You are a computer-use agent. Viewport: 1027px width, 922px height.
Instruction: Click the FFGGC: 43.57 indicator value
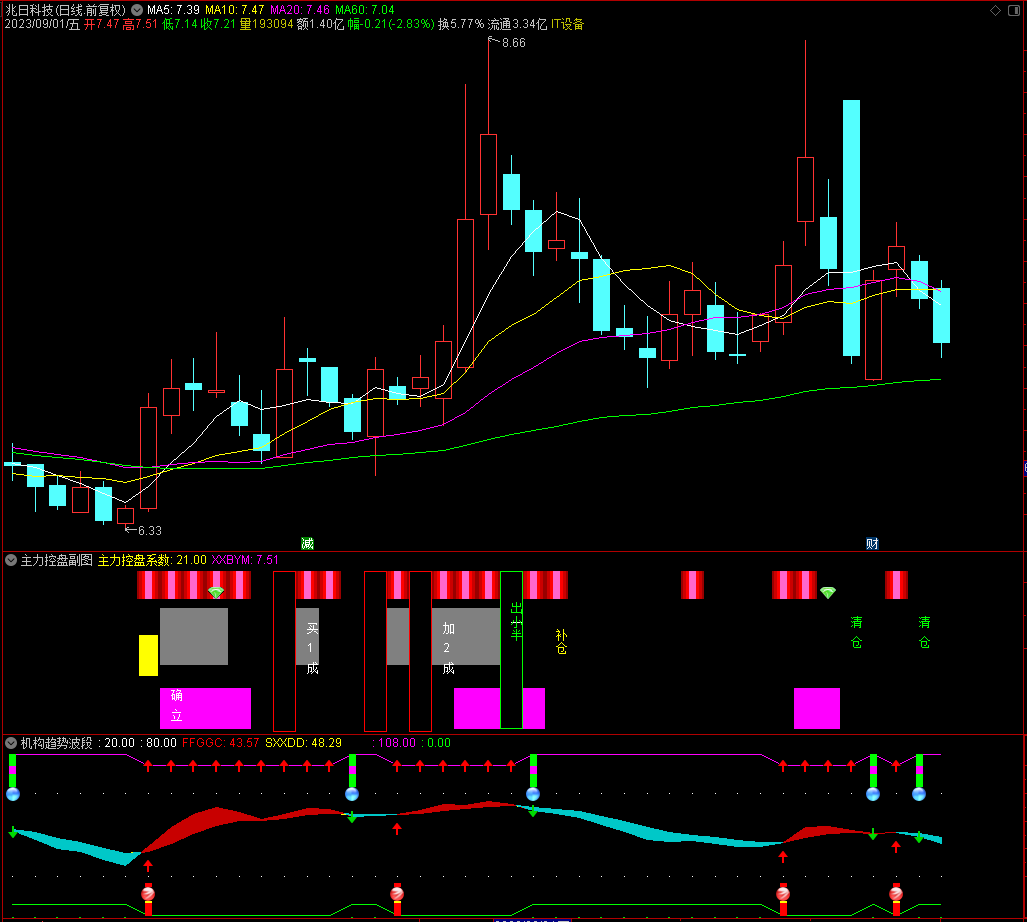[221, 743]
